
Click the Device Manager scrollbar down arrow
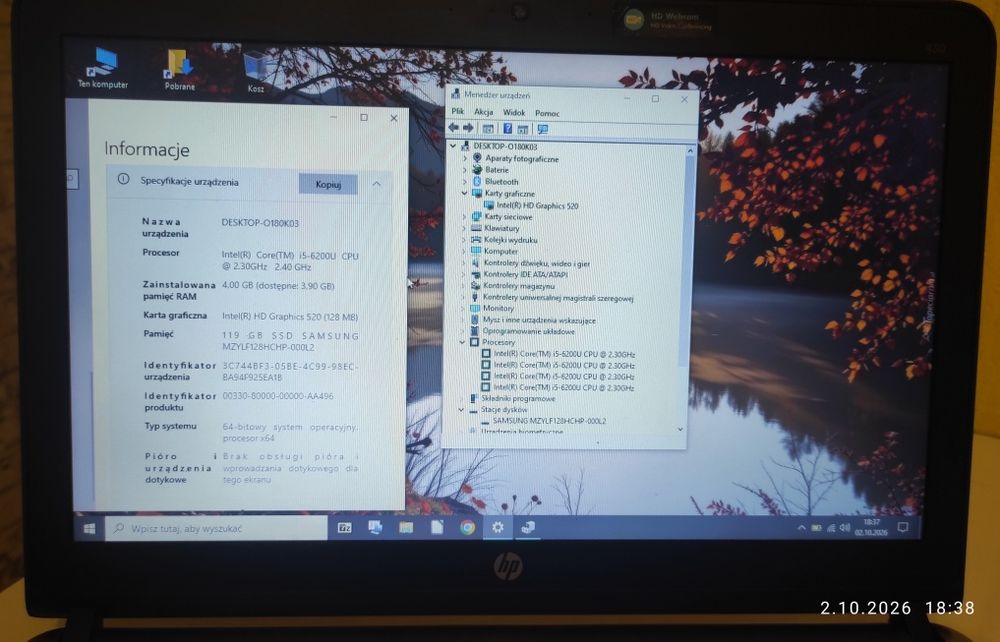pos(680,430)
